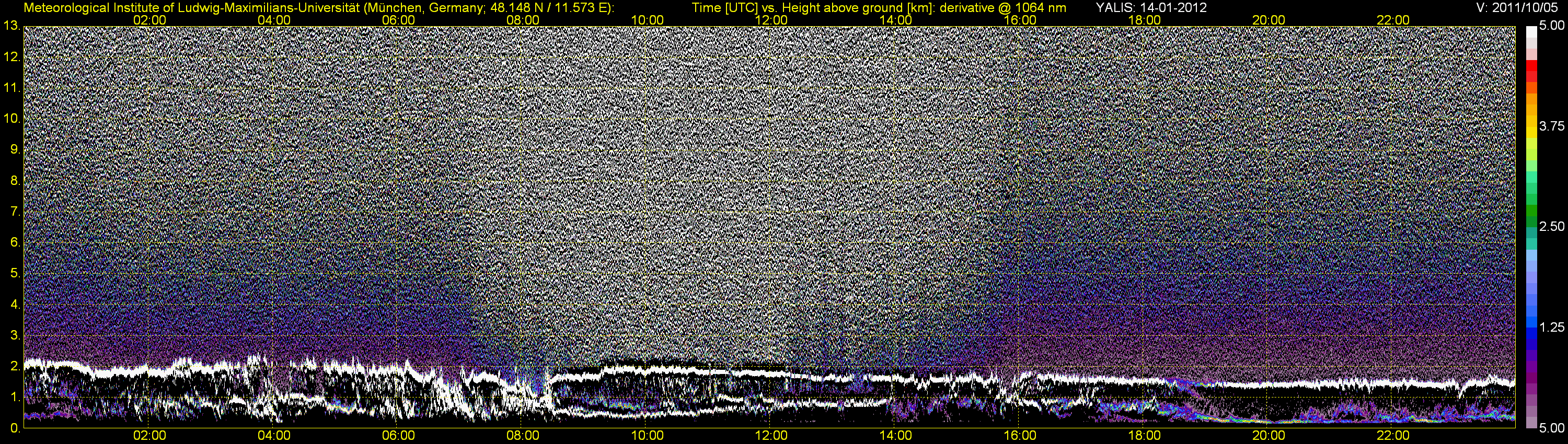This screenshot has height=444, width=1568.
Task: Click the '1.' height axis label
Action: (15, 397)
